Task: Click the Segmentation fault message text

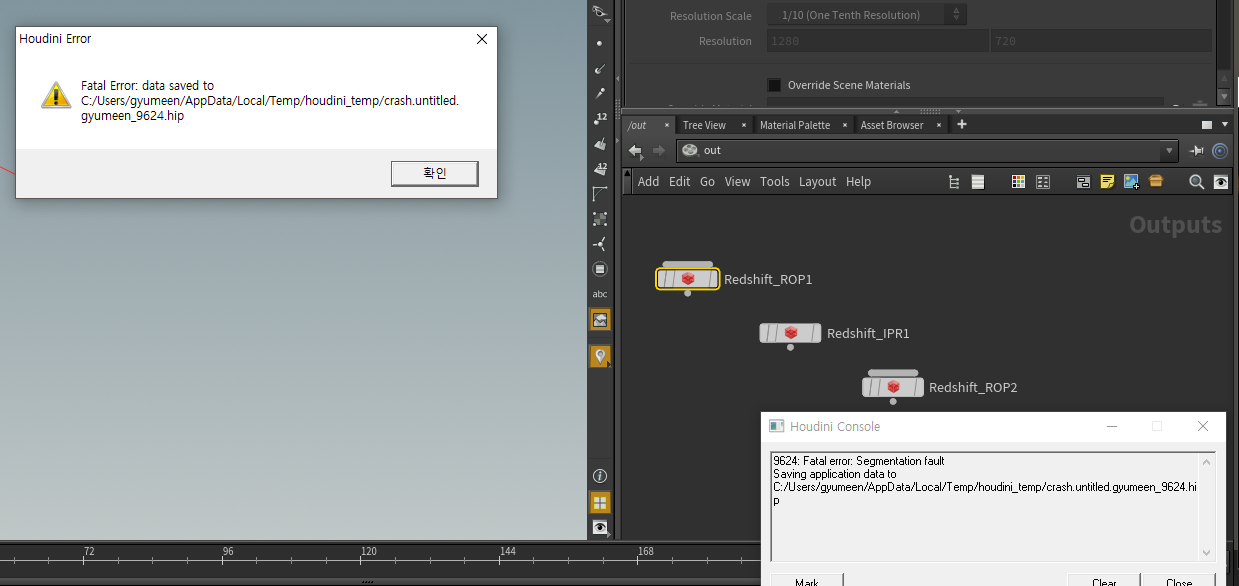Action: pyautogui.click(x=858, y=461)
